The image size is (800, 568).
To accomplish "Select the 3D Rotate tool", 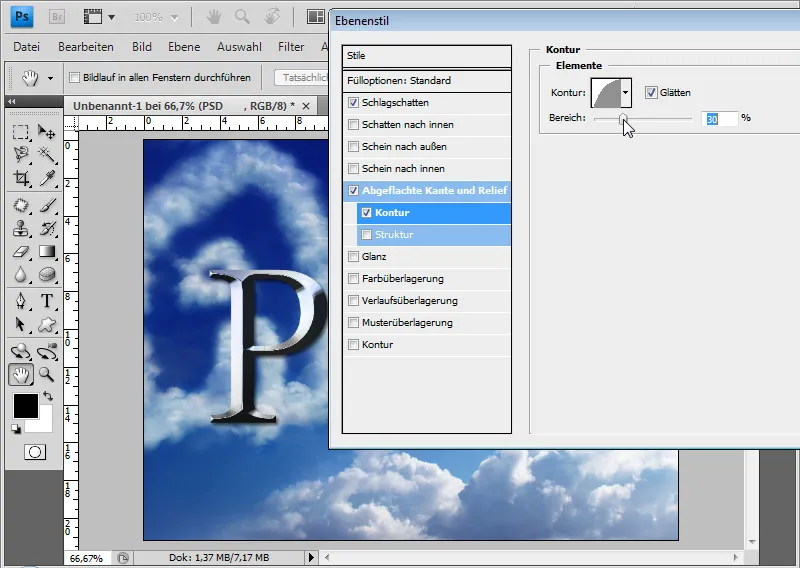I will coord(20,351).
